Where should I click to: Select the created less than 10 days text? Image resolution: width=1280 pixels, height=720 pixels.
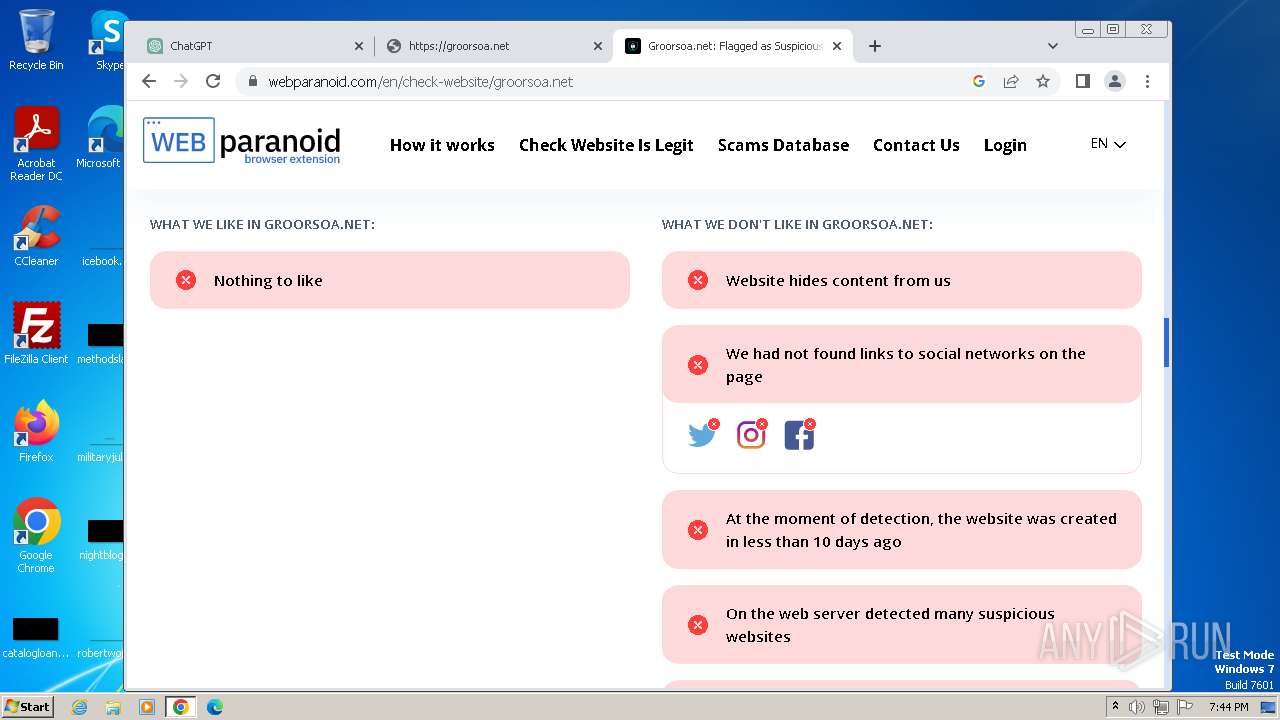[921, 530]
